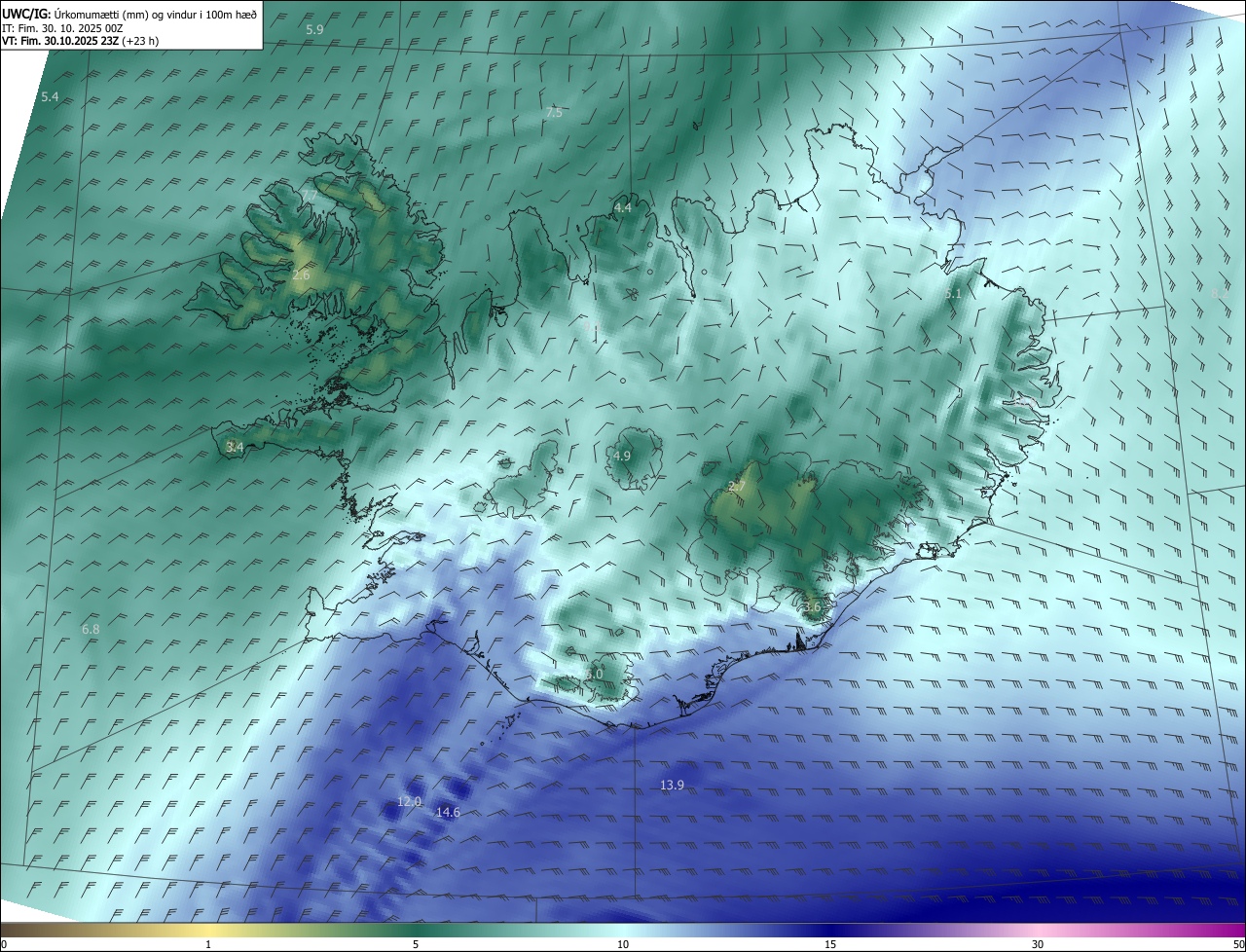Click the 2.7 value label
The height and width of the screenshot is (952, 1246).
(737, 486)
